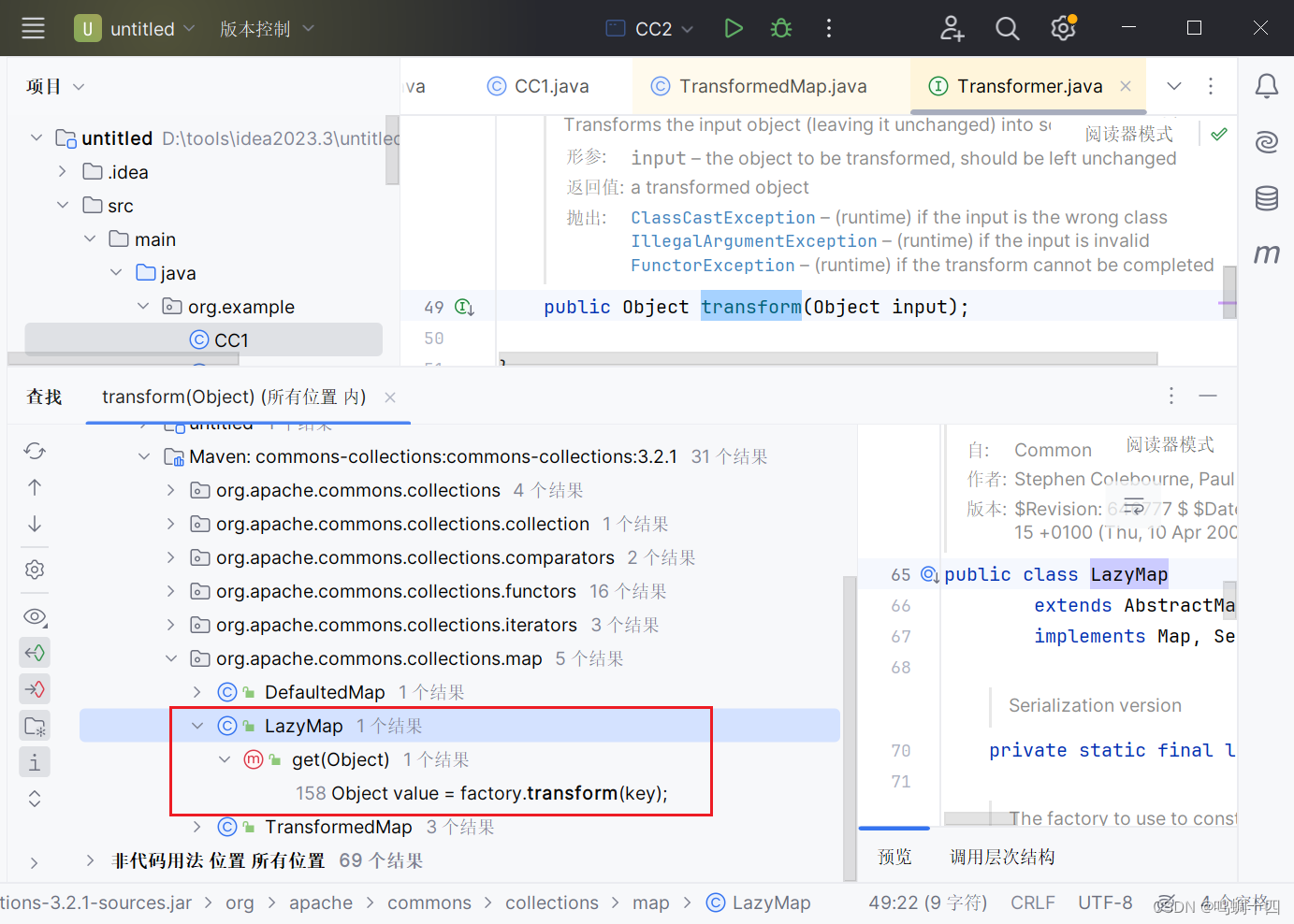Viewport: 1294px width, 924px height.
Task: Click the project tree vertical scrollbar
Action: (392, 150)
